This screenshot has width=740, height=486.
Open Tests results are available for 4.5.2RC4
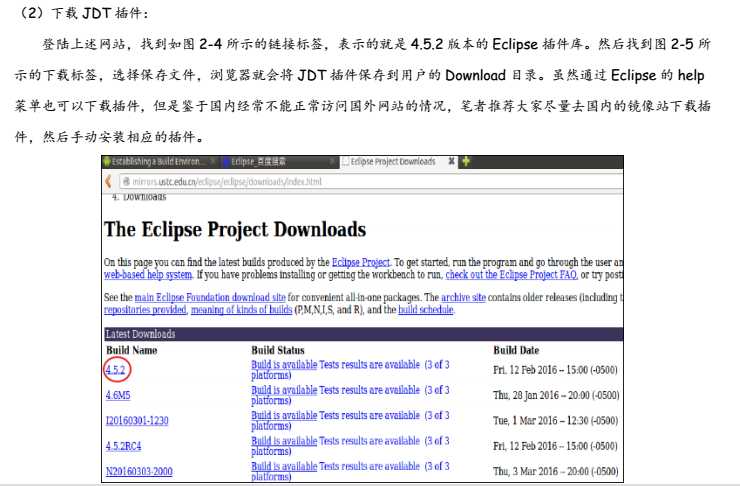pos(370,441)
